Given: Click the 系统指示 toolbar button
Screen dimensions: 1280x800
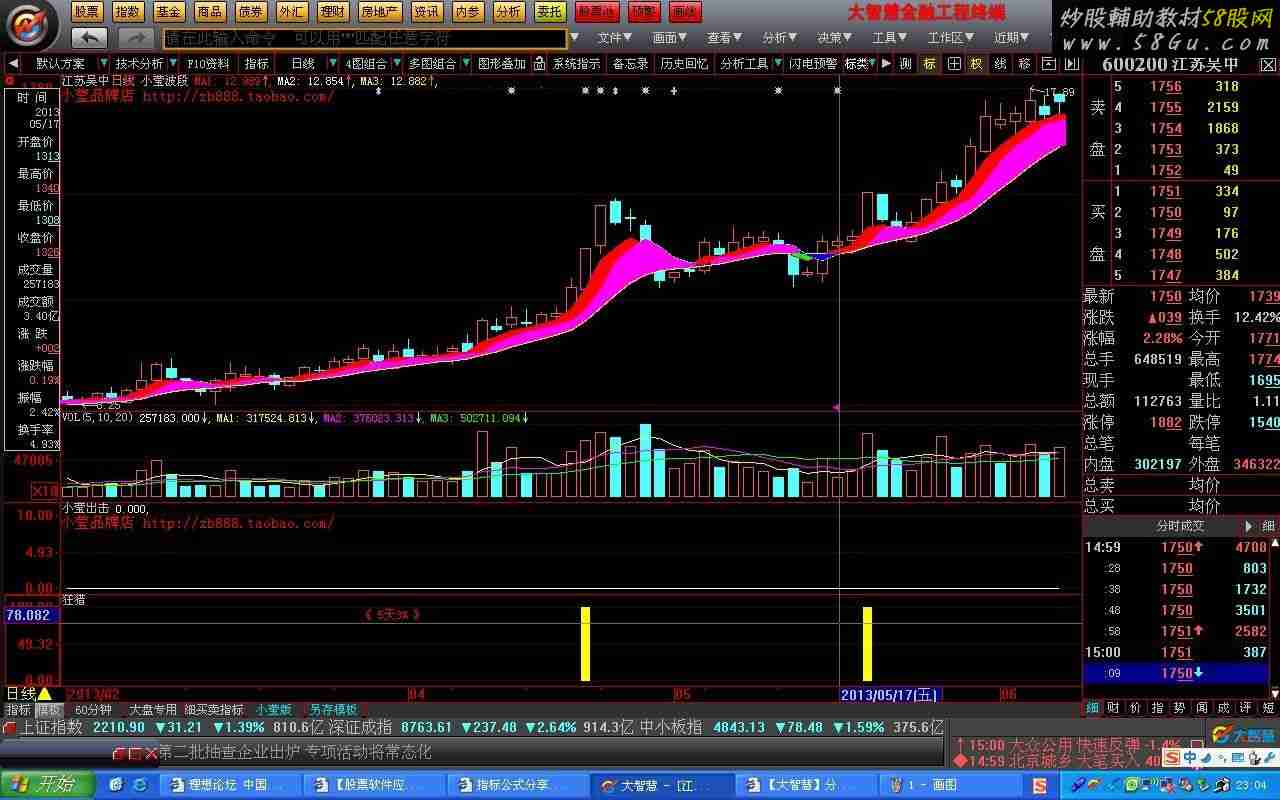Looking at the screenshot, I should pyautogui.click(x=577, y=63).
